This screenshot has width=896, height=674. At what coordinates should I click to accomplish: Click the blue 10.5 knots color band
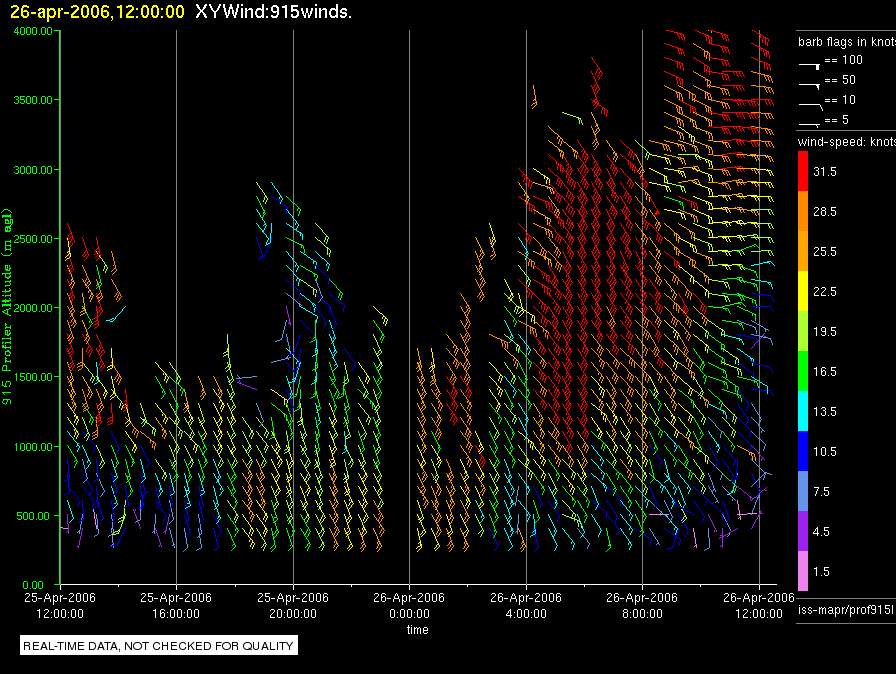click(802, 451)
